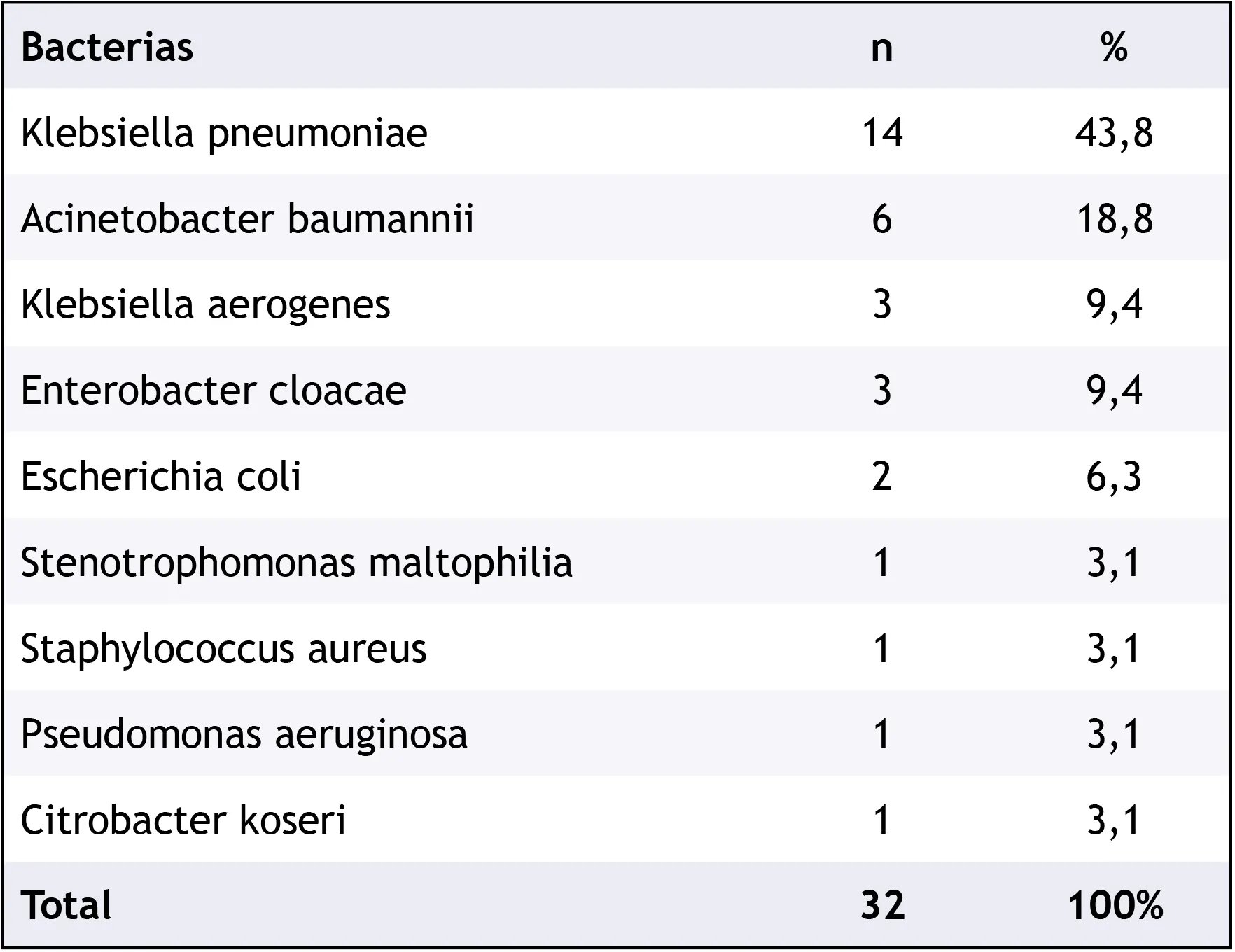
Task: Click the 43,8 percentage value
Action: pyautogui.click(x=1114, y=134)
